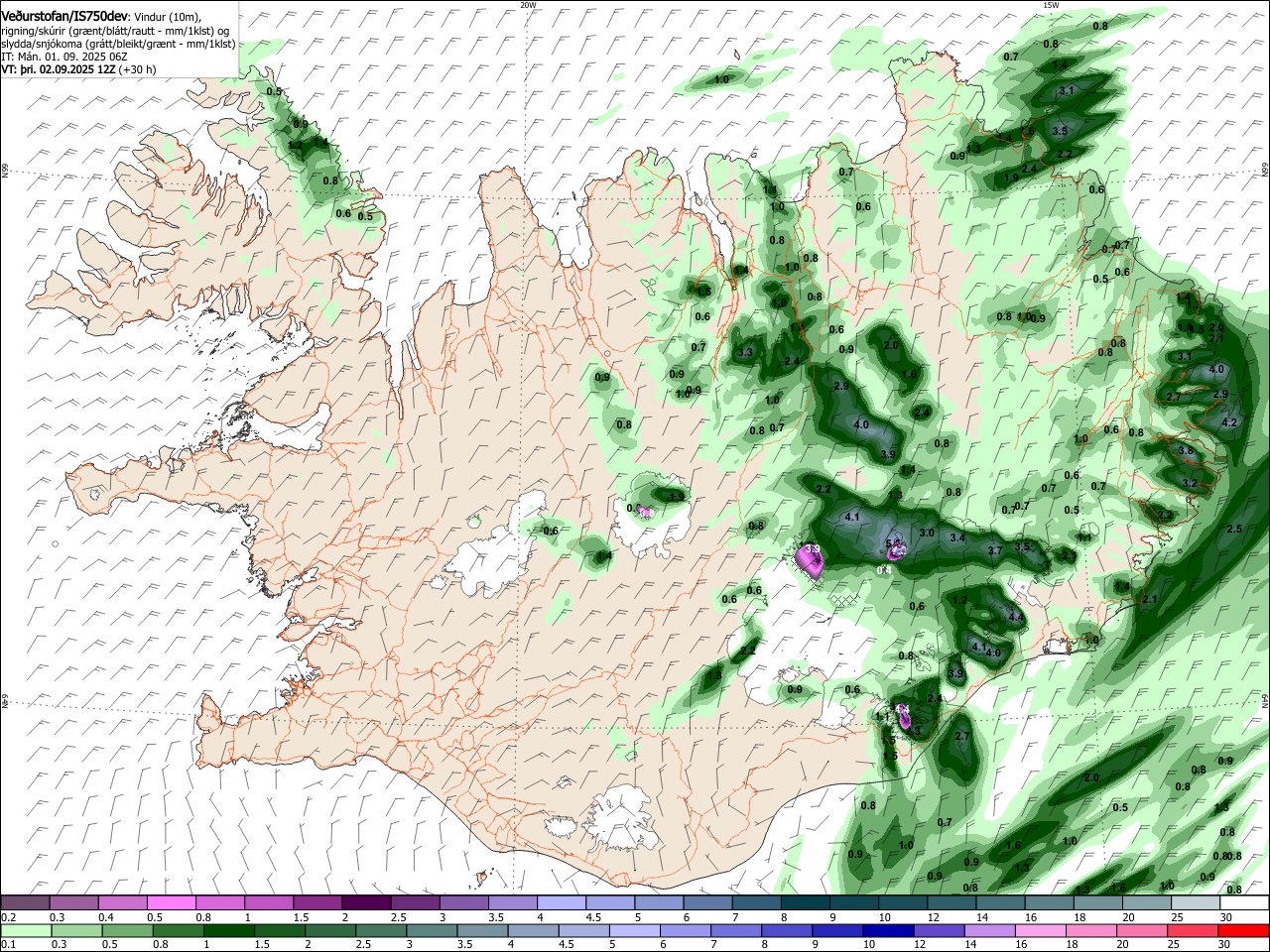The height and width of the screenshot is (952, 1270).
Task: Click the '3.7' precipitation value on the map
Action: coord(996,550)
